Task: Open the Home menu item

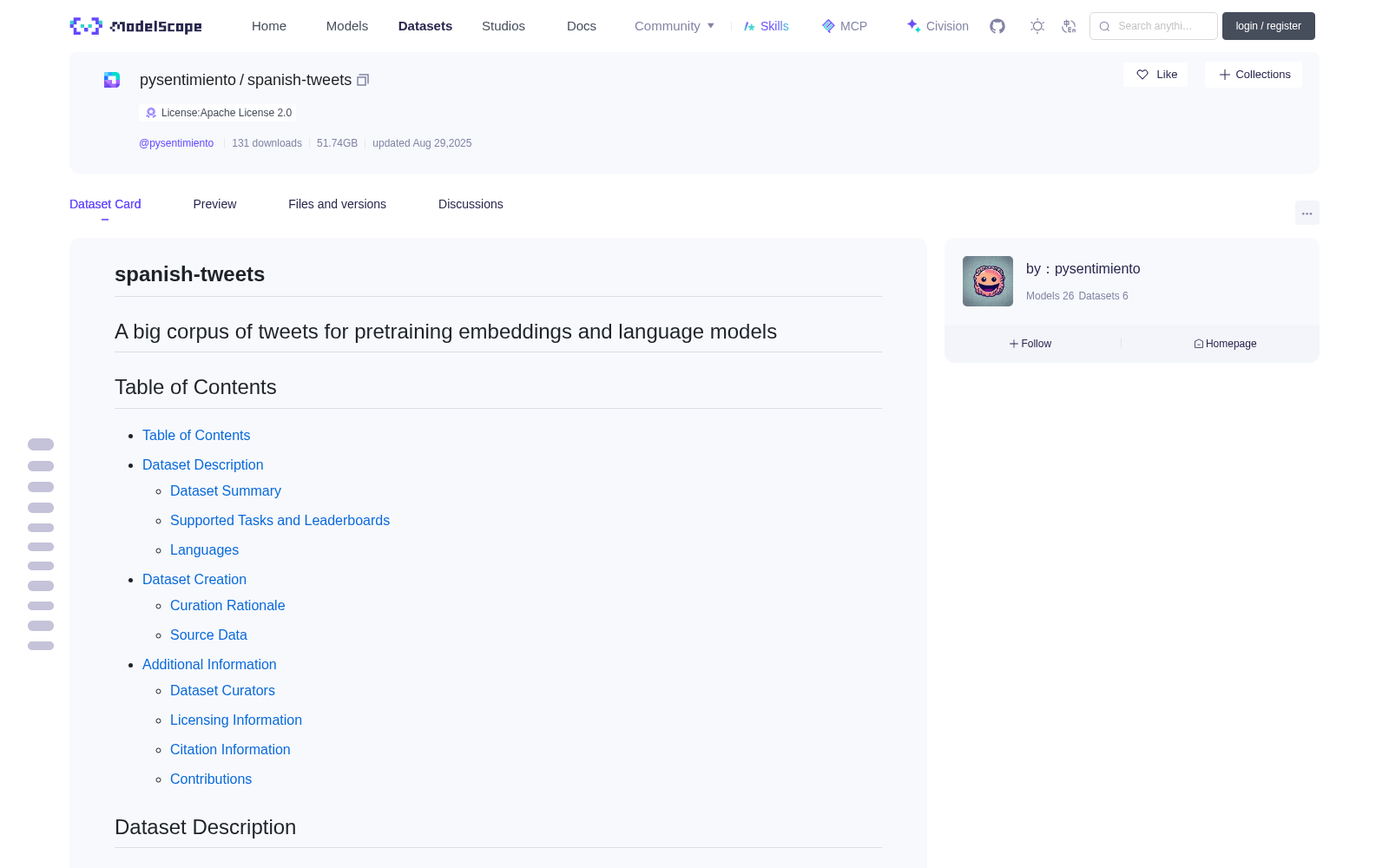Action: click(x=269, y=26)
